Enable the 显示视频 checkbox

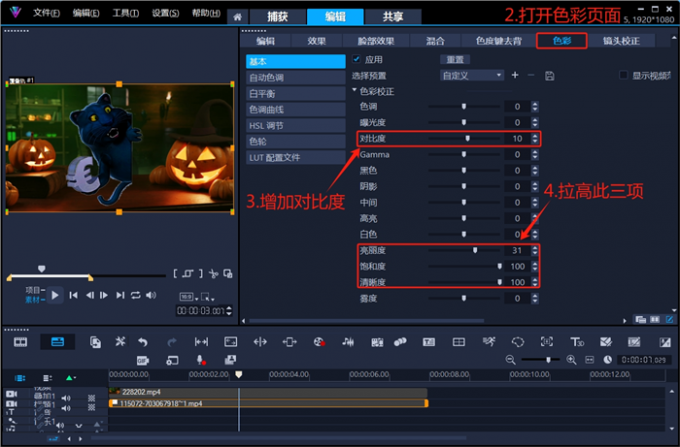(x=623, y=75)
